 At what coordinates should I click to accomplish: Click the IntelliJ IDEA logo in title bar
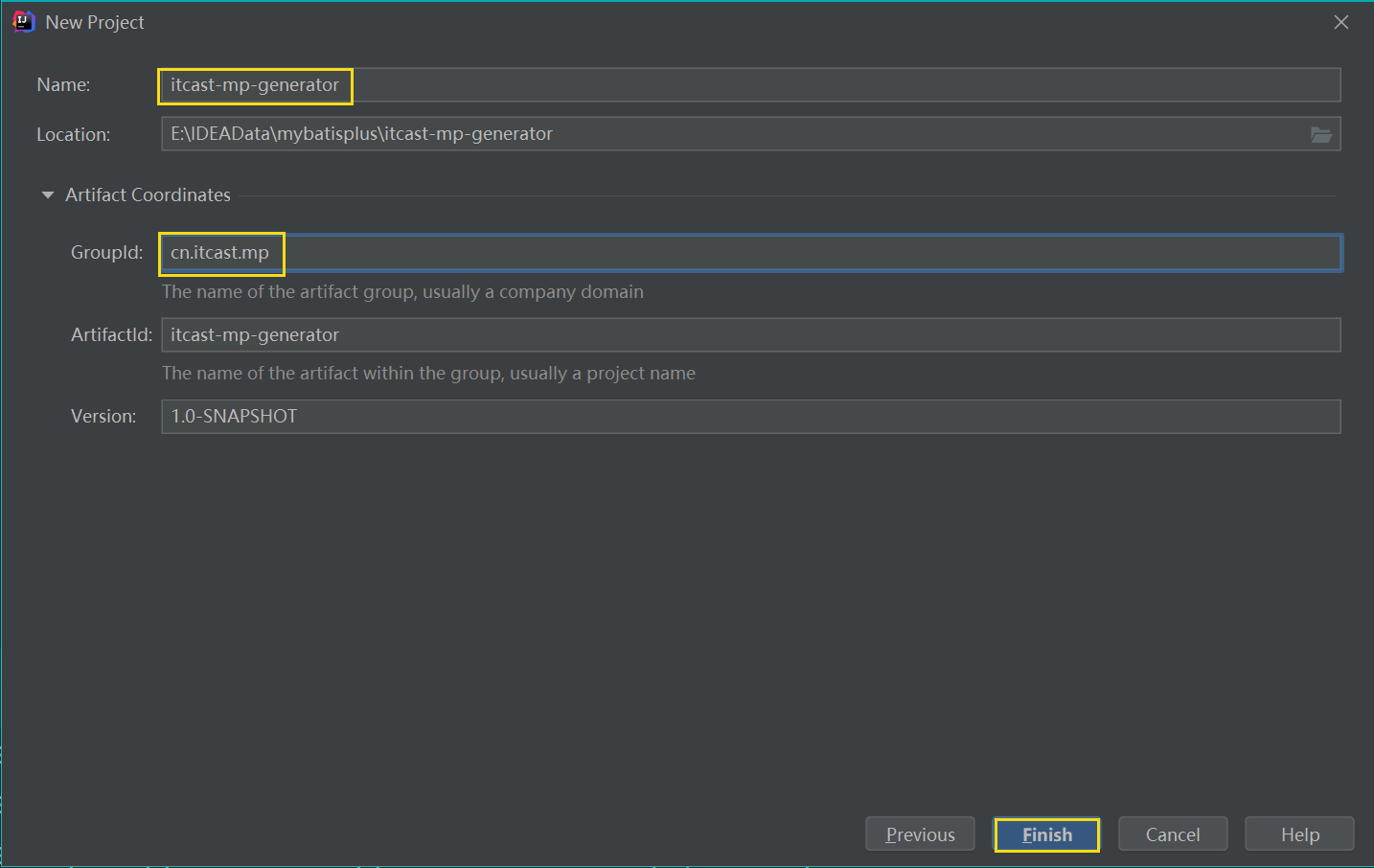(x=23, y=22)
